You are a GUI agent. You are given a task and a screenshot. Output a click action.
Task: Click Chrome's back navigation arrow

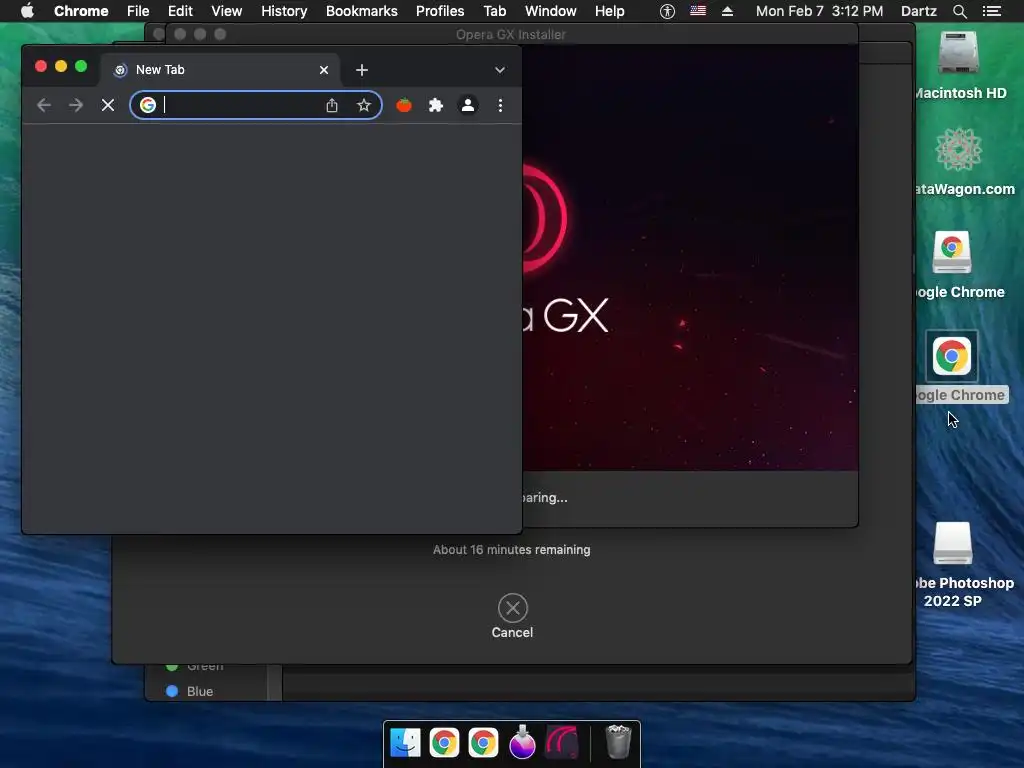pos(44,105)
